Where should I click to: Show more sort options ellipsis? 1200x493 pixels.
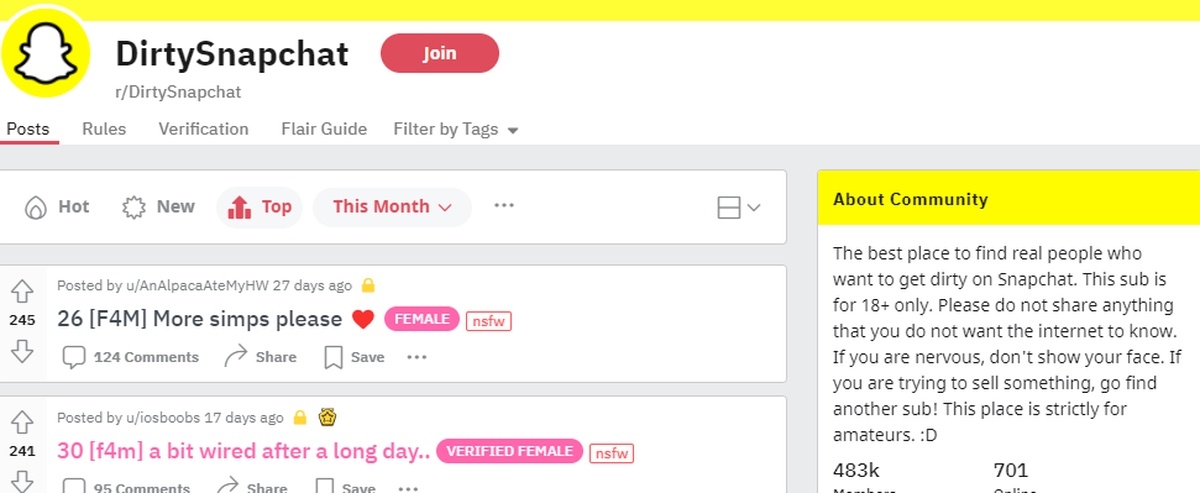504,206
